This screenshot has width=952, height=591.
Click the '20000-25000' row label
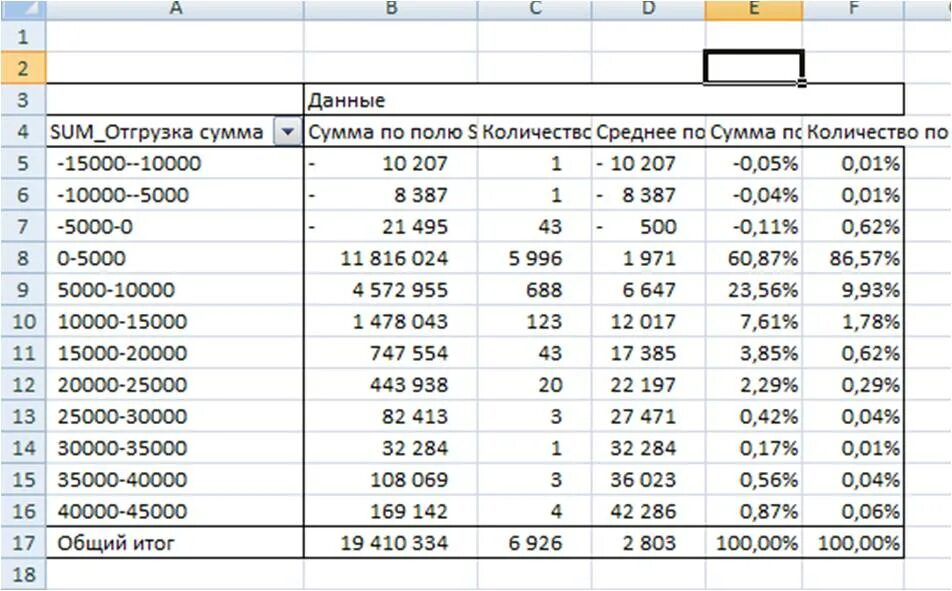coord(175,384)
